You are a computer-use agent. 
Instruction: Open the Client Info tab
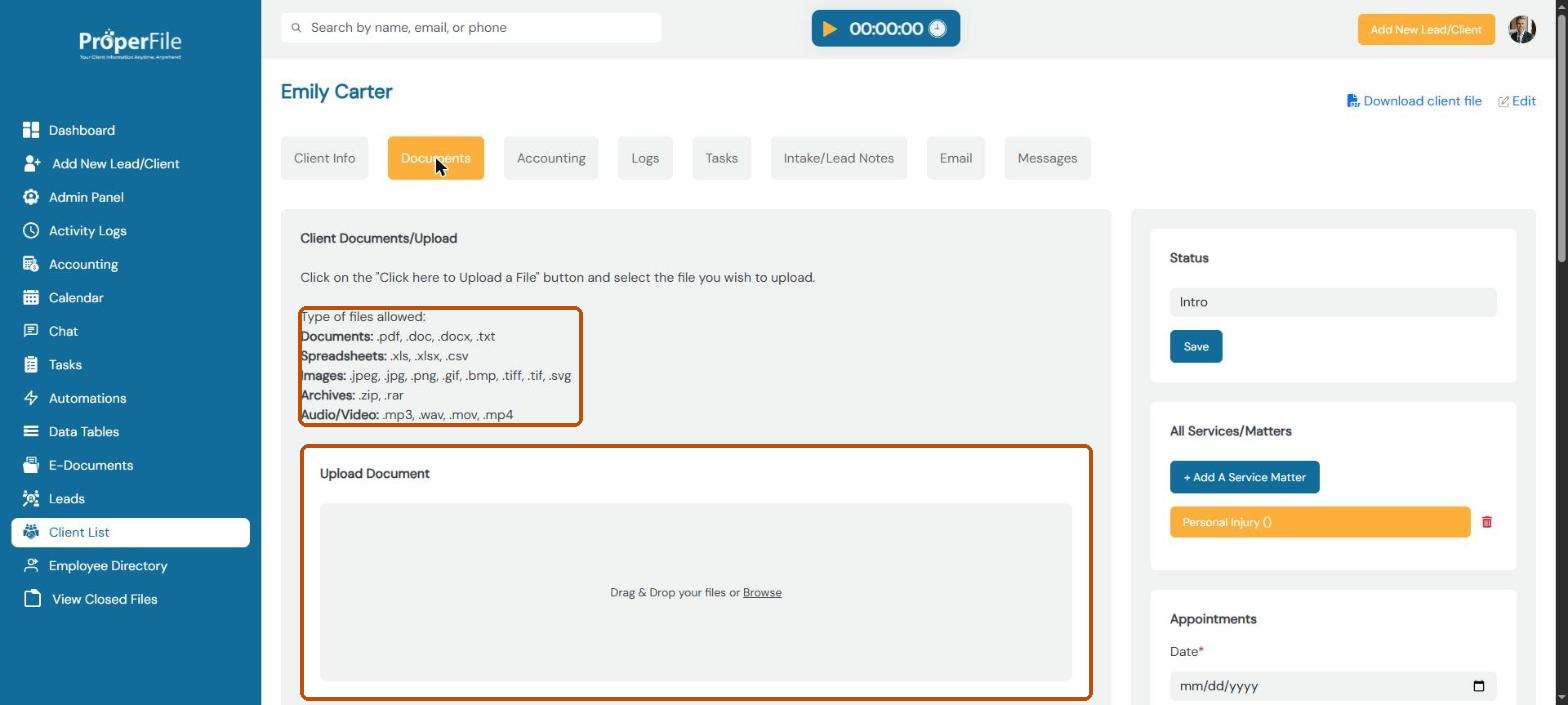click(324, 158)
